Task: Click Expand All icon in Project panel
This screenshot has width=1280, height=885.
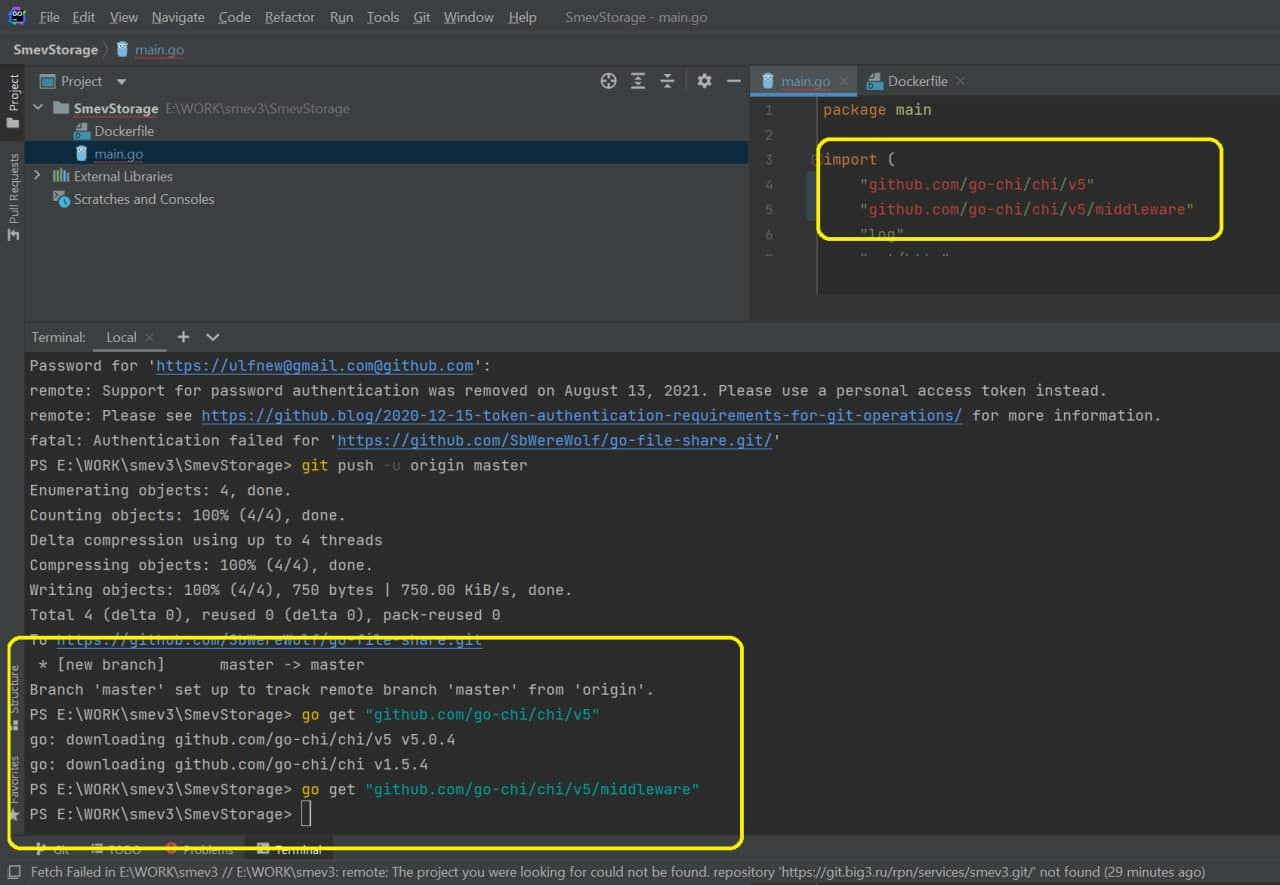Action: click(638, 81)
